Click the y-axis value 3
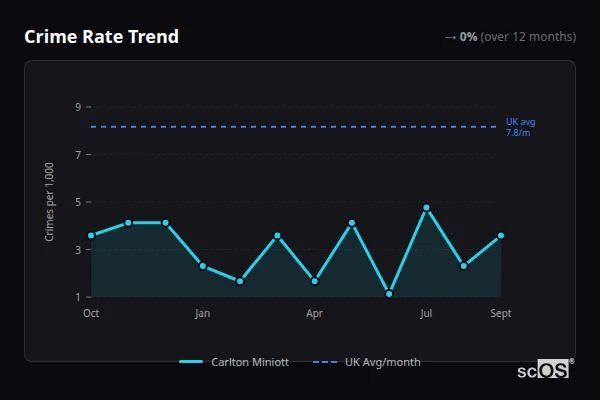The height and width of the screenshot is (400, 600). coord(78,250)
